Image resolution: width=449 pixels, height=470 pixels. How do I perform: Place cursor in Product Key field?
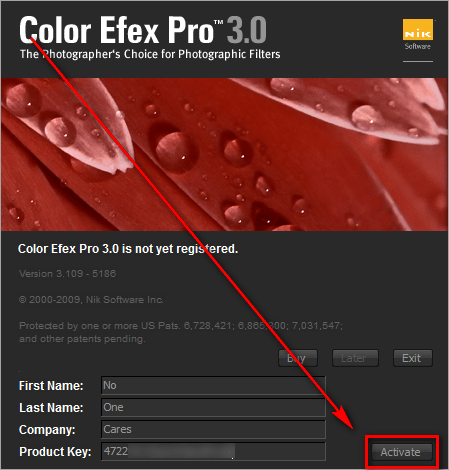coord(213,451)
